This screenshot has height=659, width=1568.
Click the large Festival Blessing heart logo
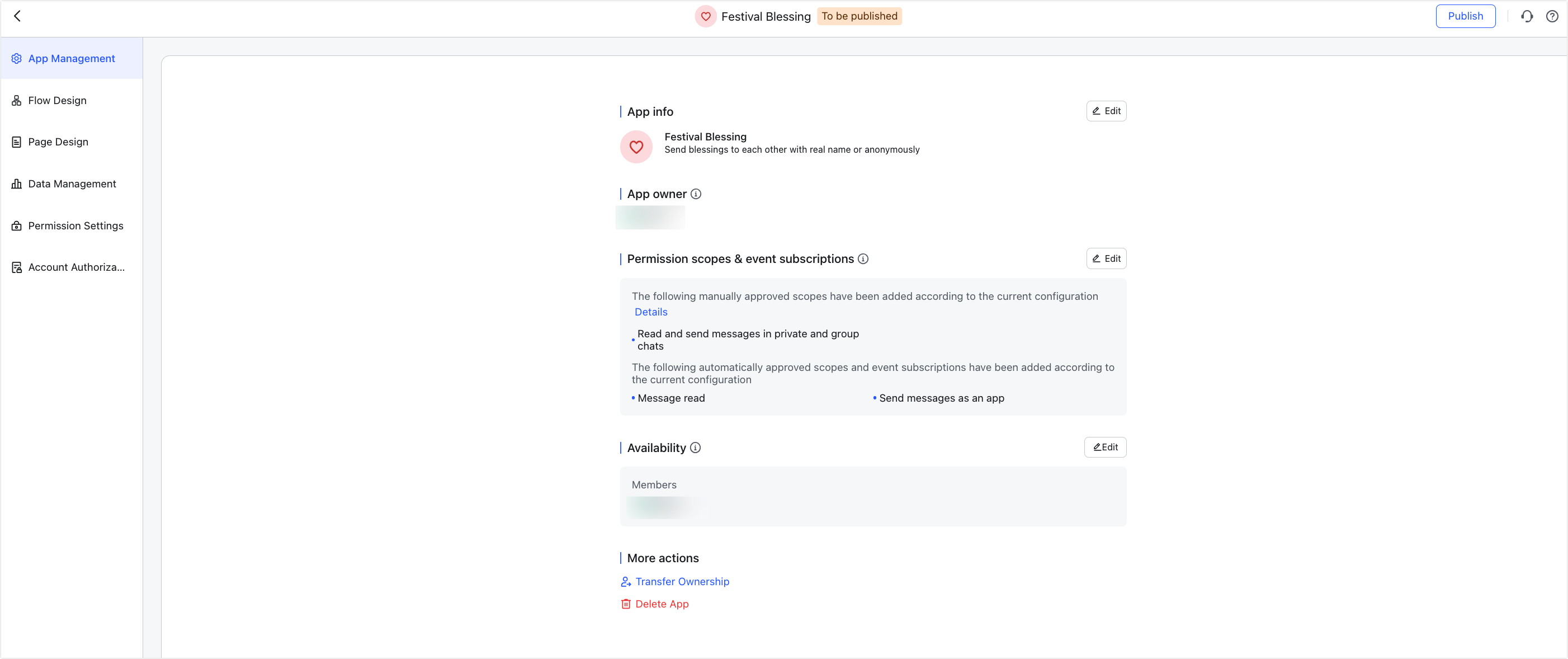click(x=636, y=147)
